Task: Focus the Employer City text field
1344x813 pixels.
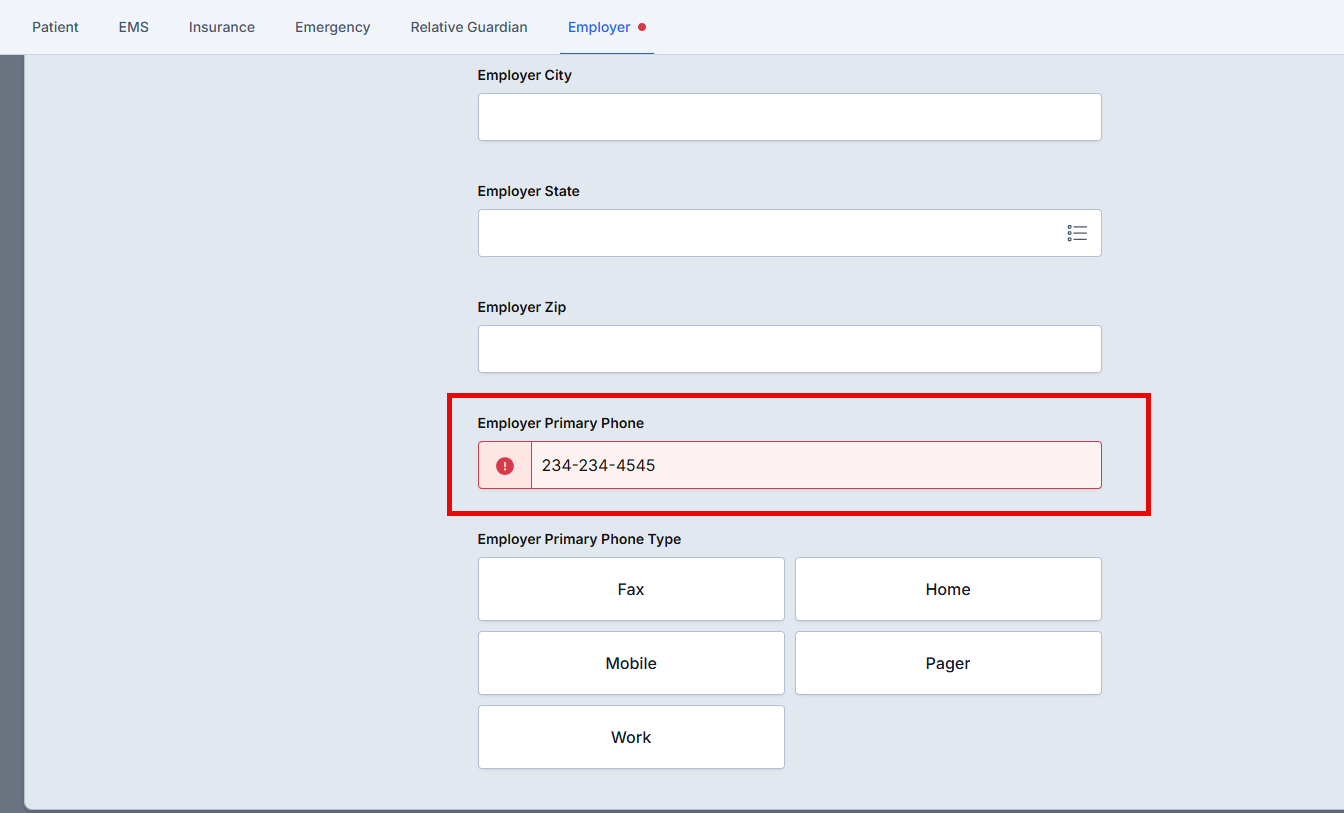Action: pos(789,117)
